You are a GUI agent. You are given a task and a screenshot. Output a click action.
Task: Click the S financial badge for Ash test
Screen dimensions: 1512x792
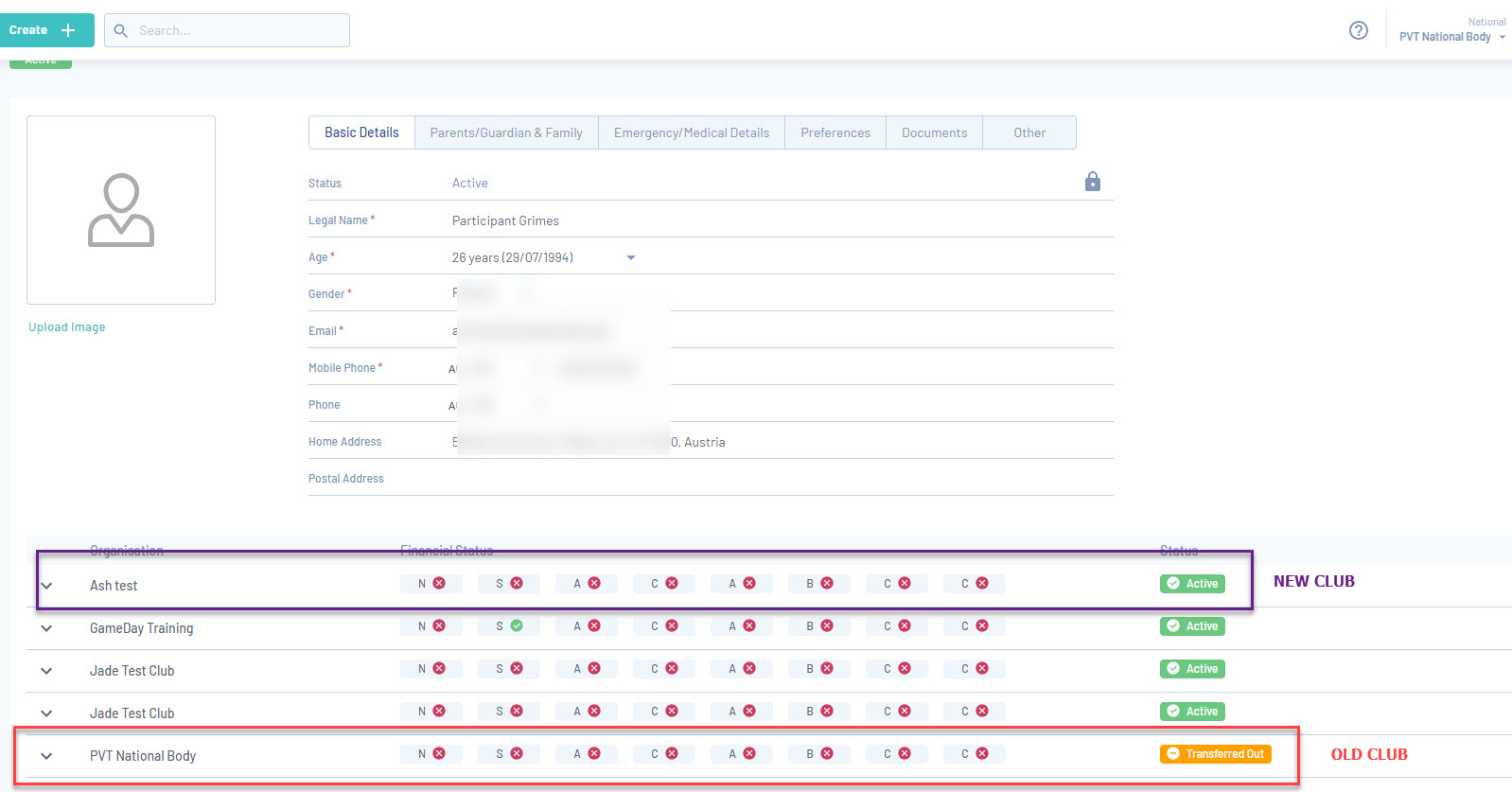click(x=509, y=584)
